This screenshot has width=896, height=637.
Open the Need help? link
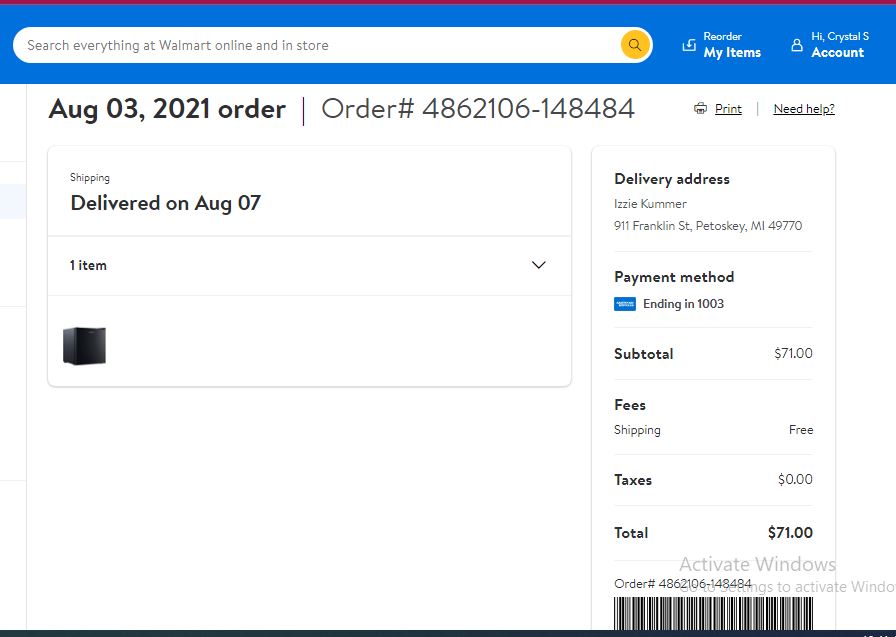pyautogui.click(x=804, y=109)
